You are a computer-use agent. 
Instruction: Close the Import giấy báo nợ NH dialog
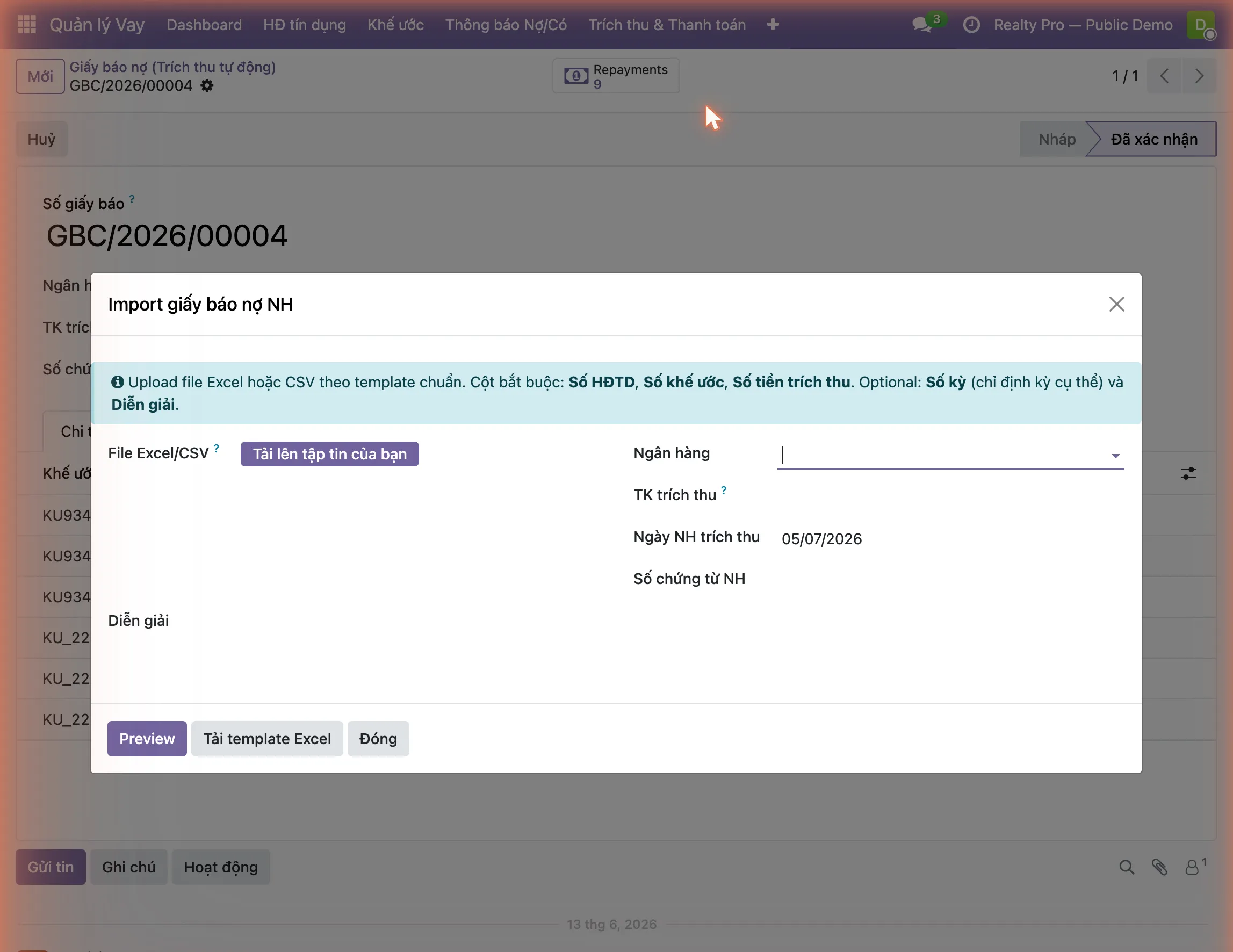[1116, 304]
